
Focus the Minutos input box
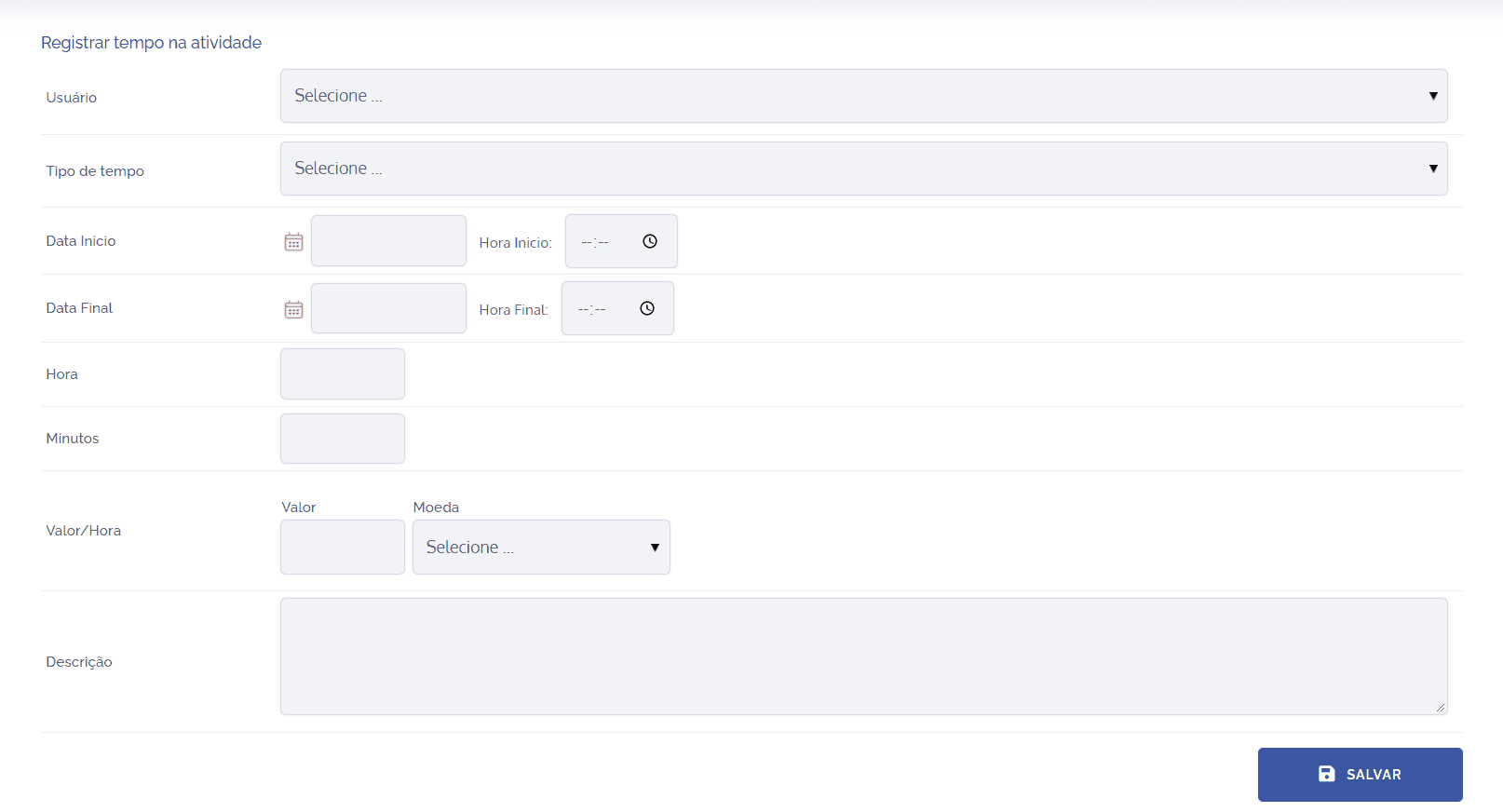pos(343,439)
